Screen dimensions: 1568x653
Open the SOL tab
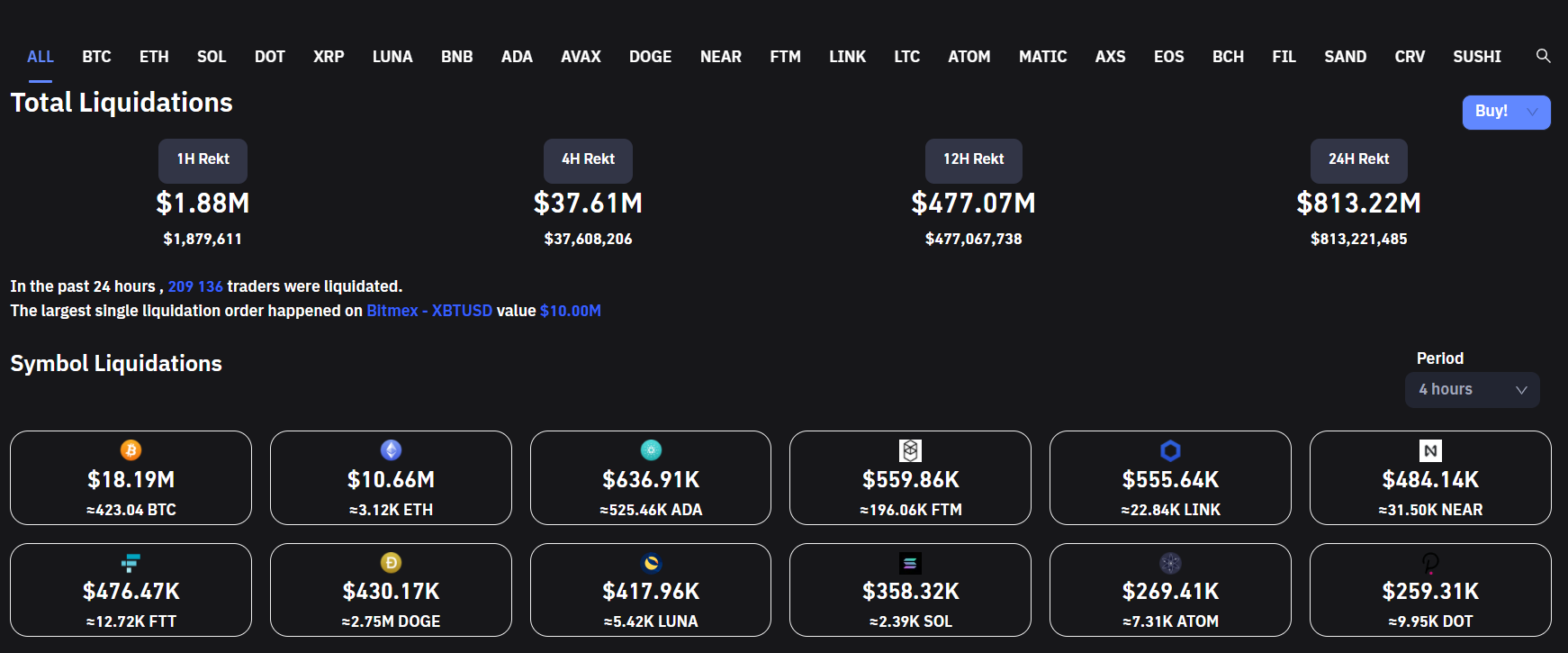tap(212, 57)
